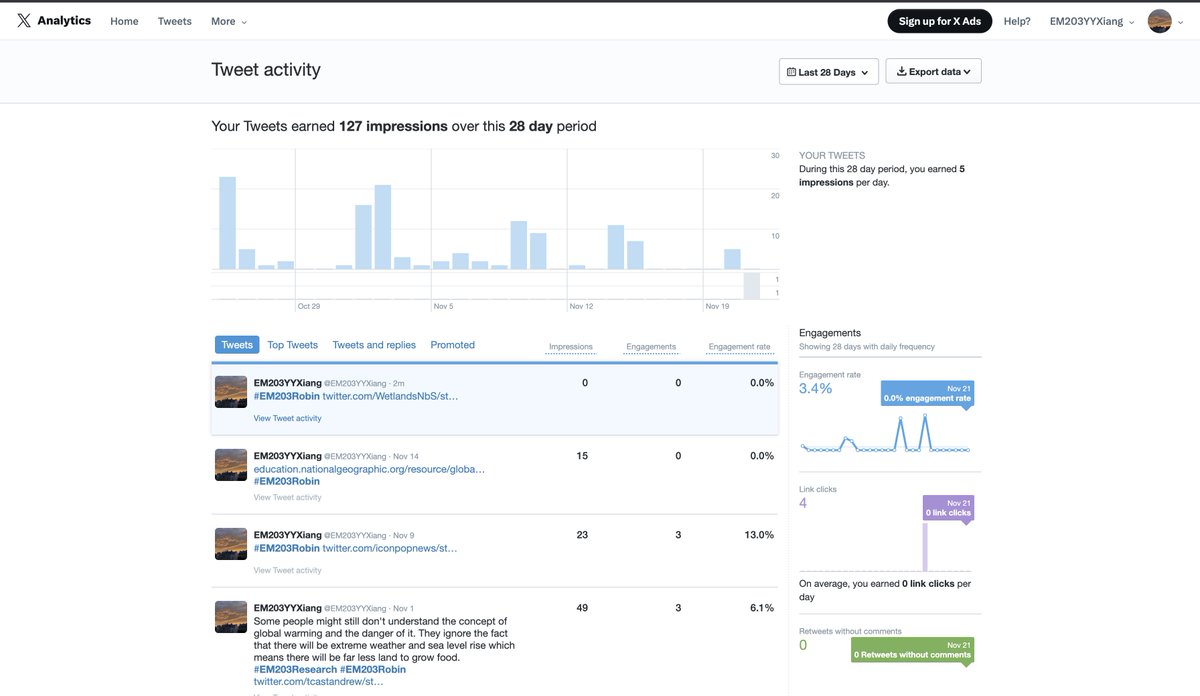Open the Export data dropdown

click(934, 72)
